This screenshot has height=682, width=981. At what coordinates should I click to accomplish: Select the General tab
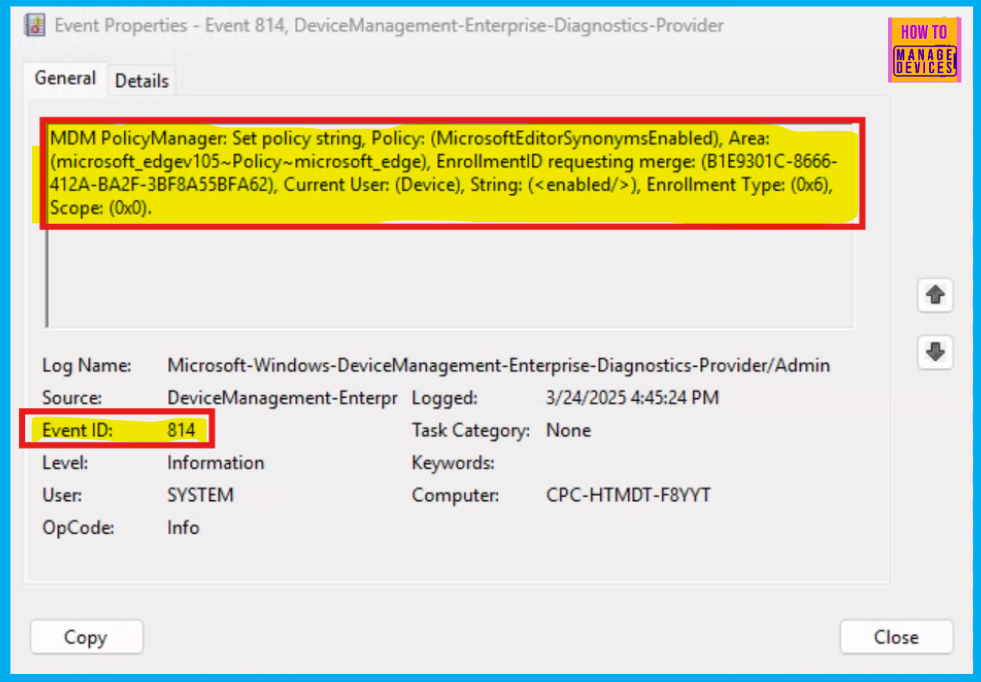click(x=65, y=78)
